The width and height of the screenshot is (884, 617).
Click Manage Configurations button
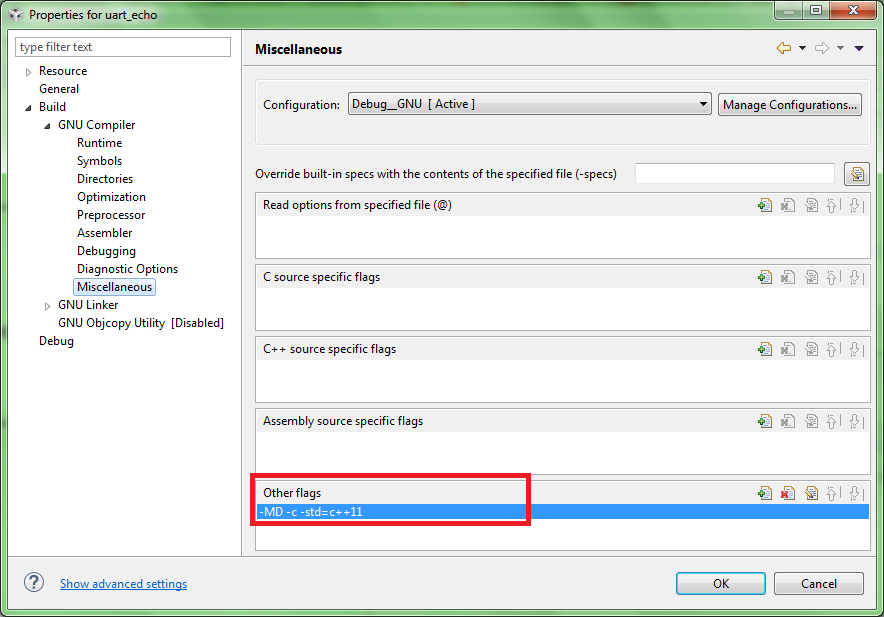pyautogui.click(x=789, y=105)
